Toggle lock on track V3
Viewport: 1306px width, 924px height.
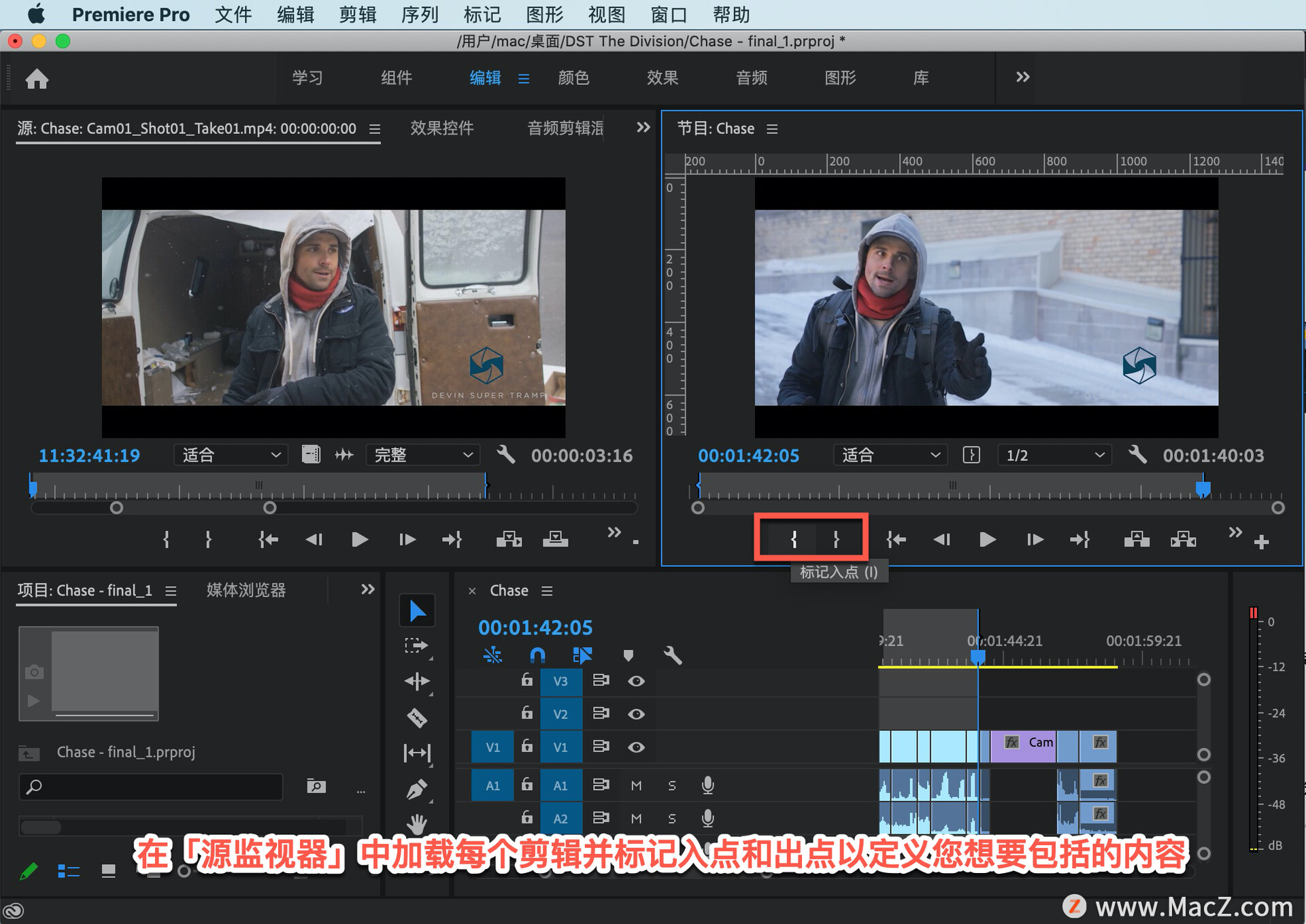click(526, 680)
